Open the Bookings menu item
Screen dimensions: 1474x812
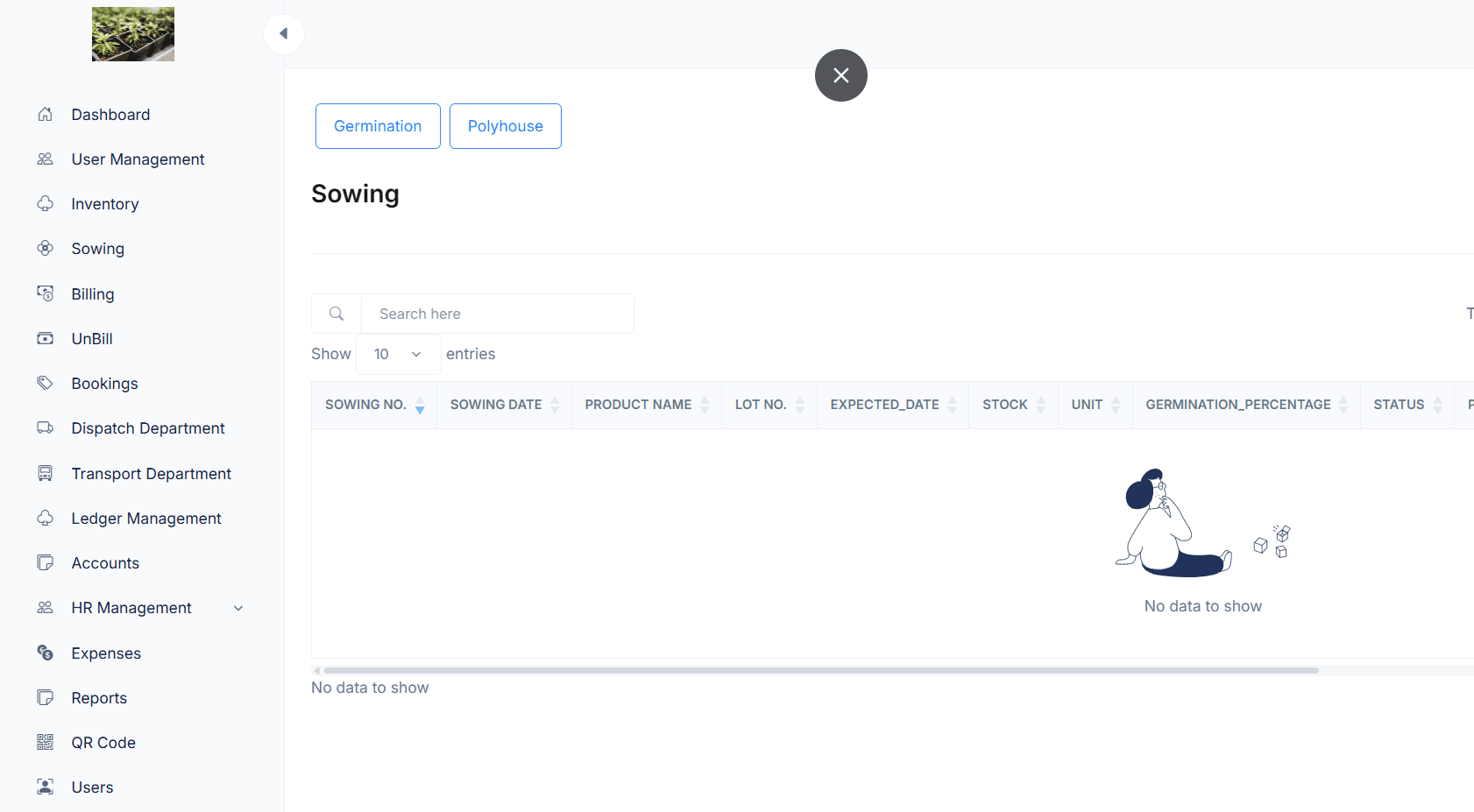pos(104,384)
